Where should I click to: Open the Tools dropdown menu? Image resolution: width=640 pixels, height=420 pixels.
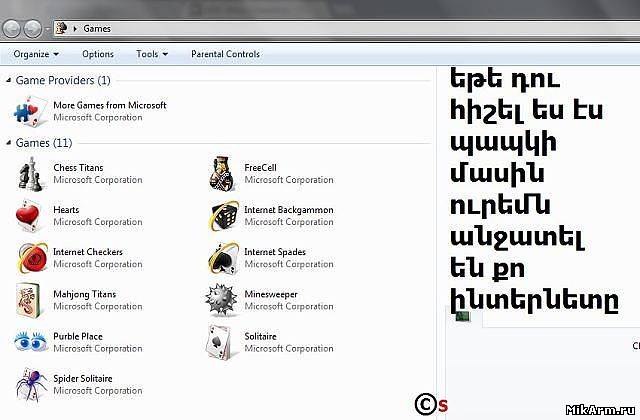click(x=152, y=54)
